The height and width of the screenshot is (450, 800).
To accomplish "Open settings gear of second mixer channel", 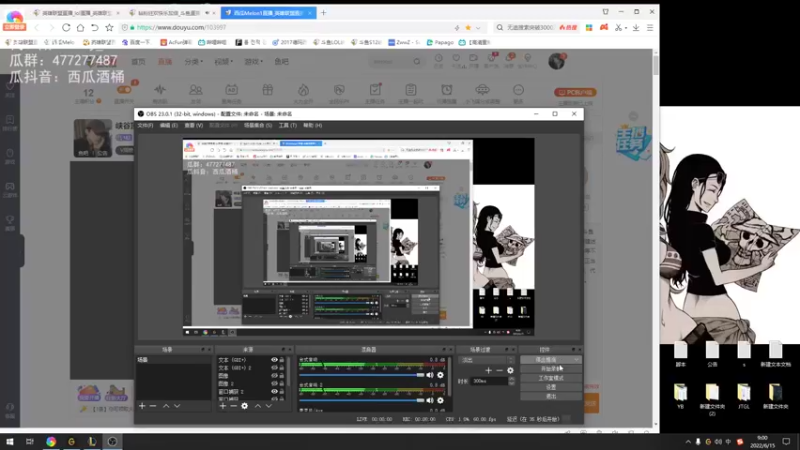I will point(440,401).
